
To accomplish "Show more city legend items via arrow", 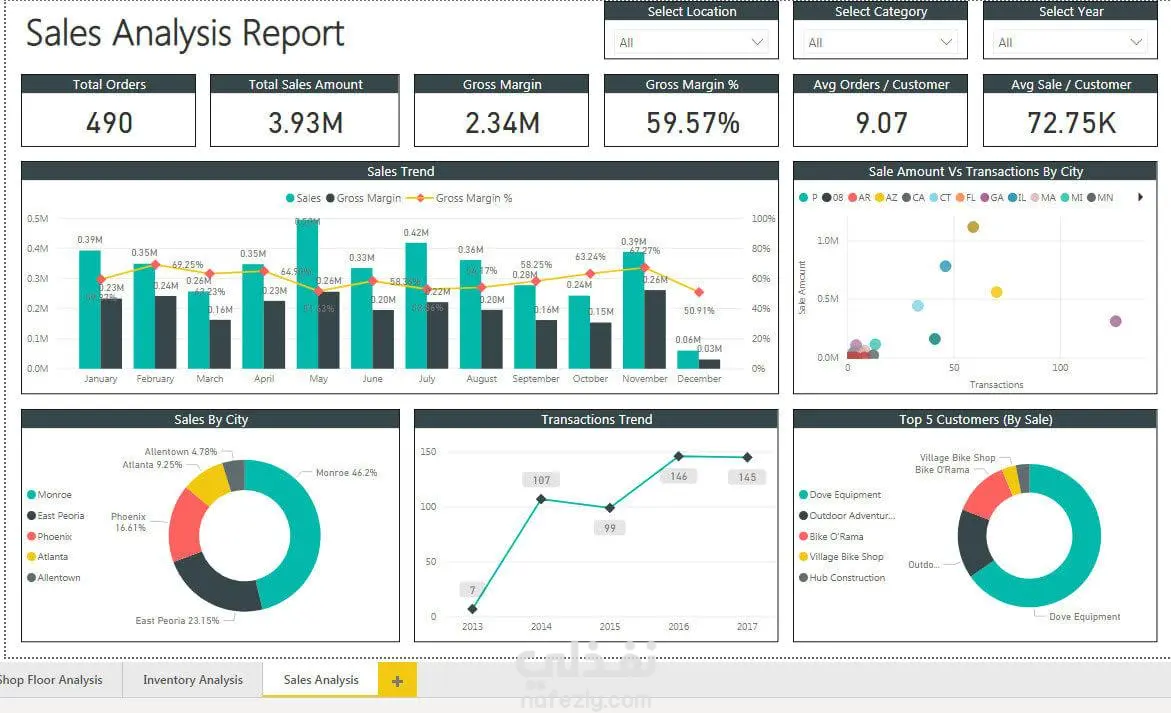I will click(1140, 198).
